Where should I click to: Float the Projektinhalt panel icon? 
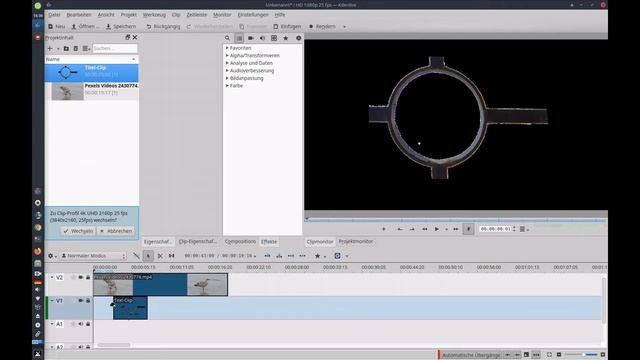pyautogui.click(x=127, y=37)
